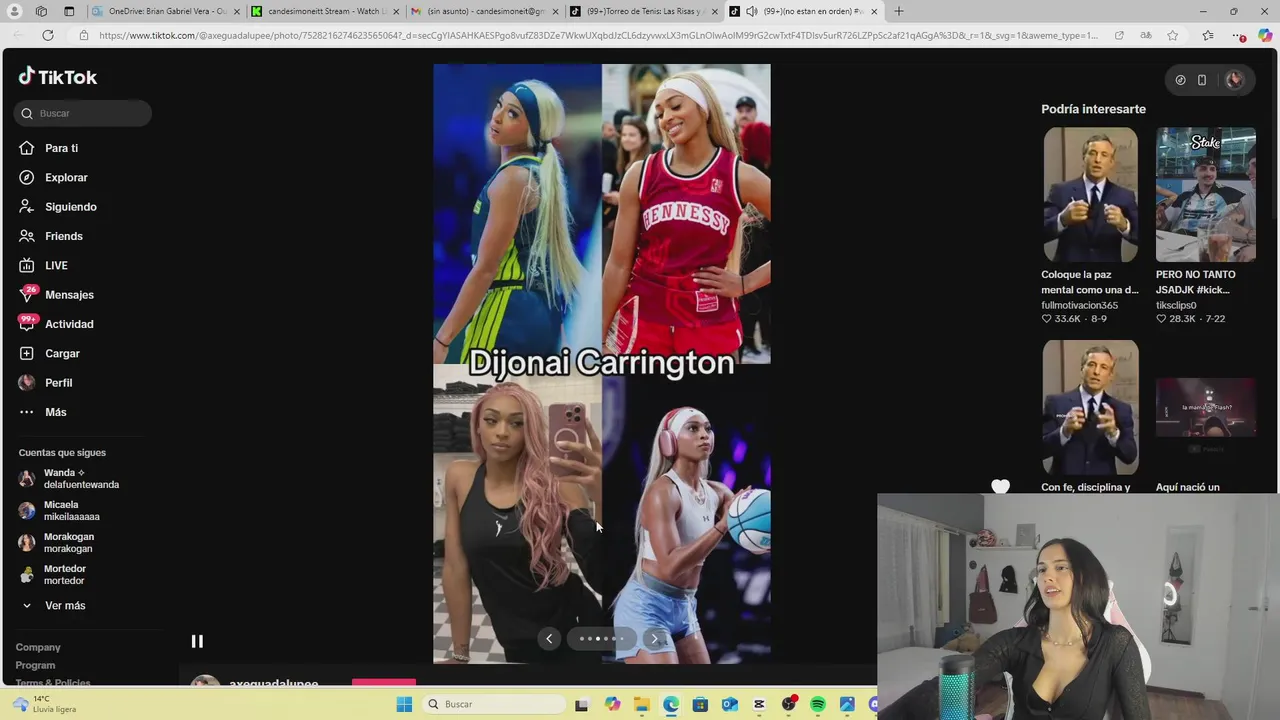Click the get-app phone icon at top right
Viewport: 1280px width, 720px height.
pyautogui.click(x=1202, y=80)
